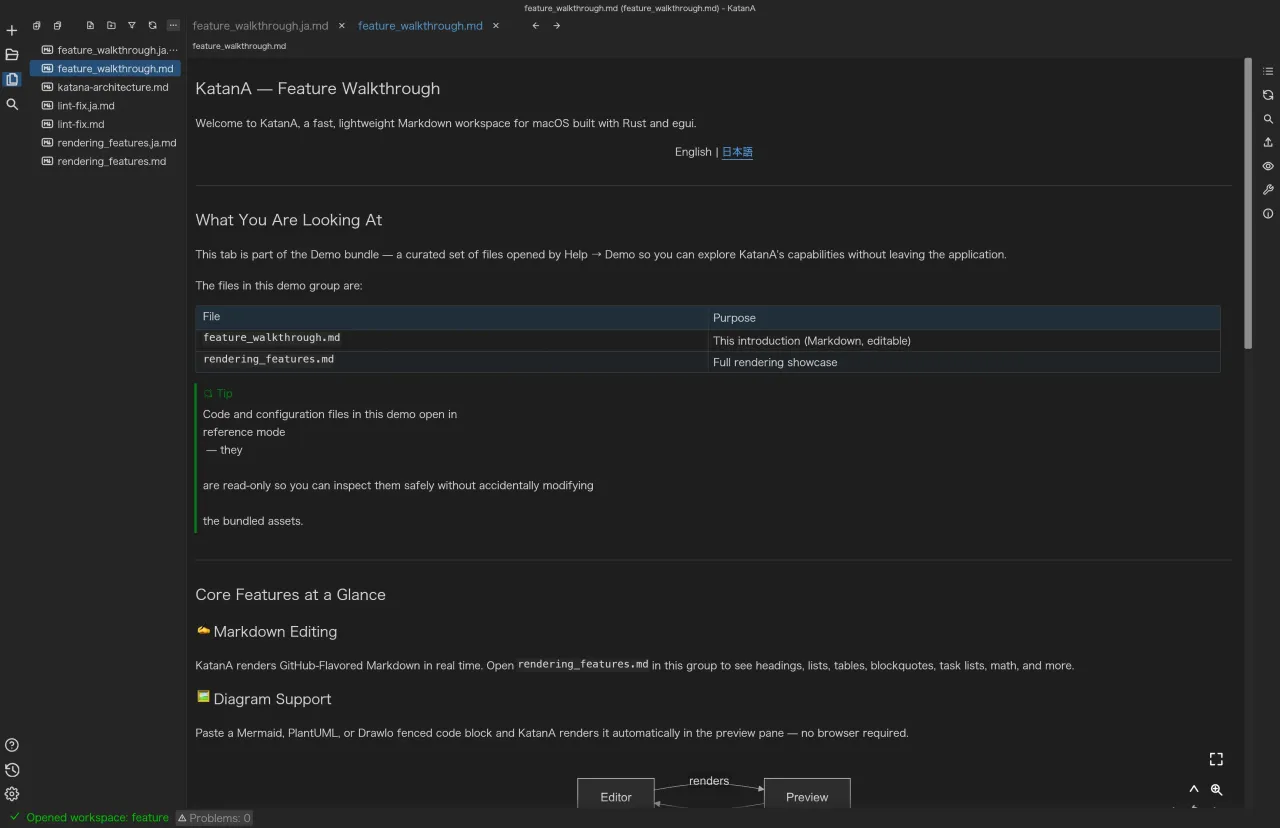
Task: Click the 'Markdown Editing' subheading
Action: [x=275, y=632]
